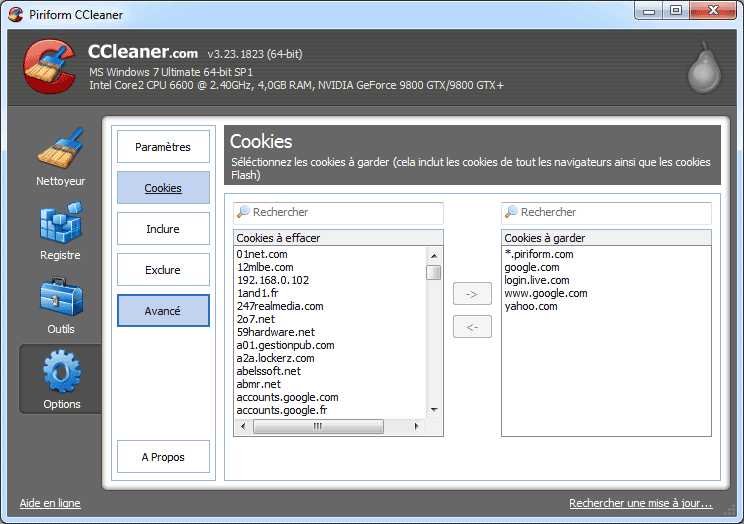Select accounts.google.fr cookie entry

[x=282, y=410]
